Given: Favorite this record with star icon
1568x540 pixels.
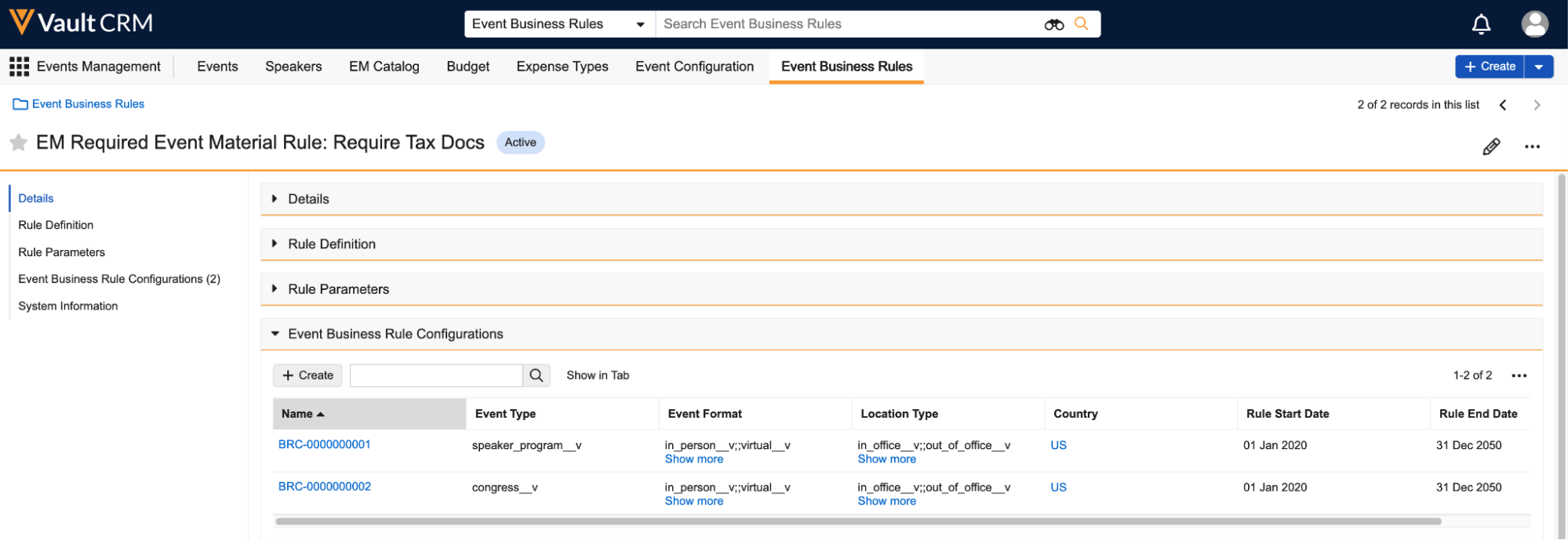Looking at the screenshot, I should coord(18,143).
